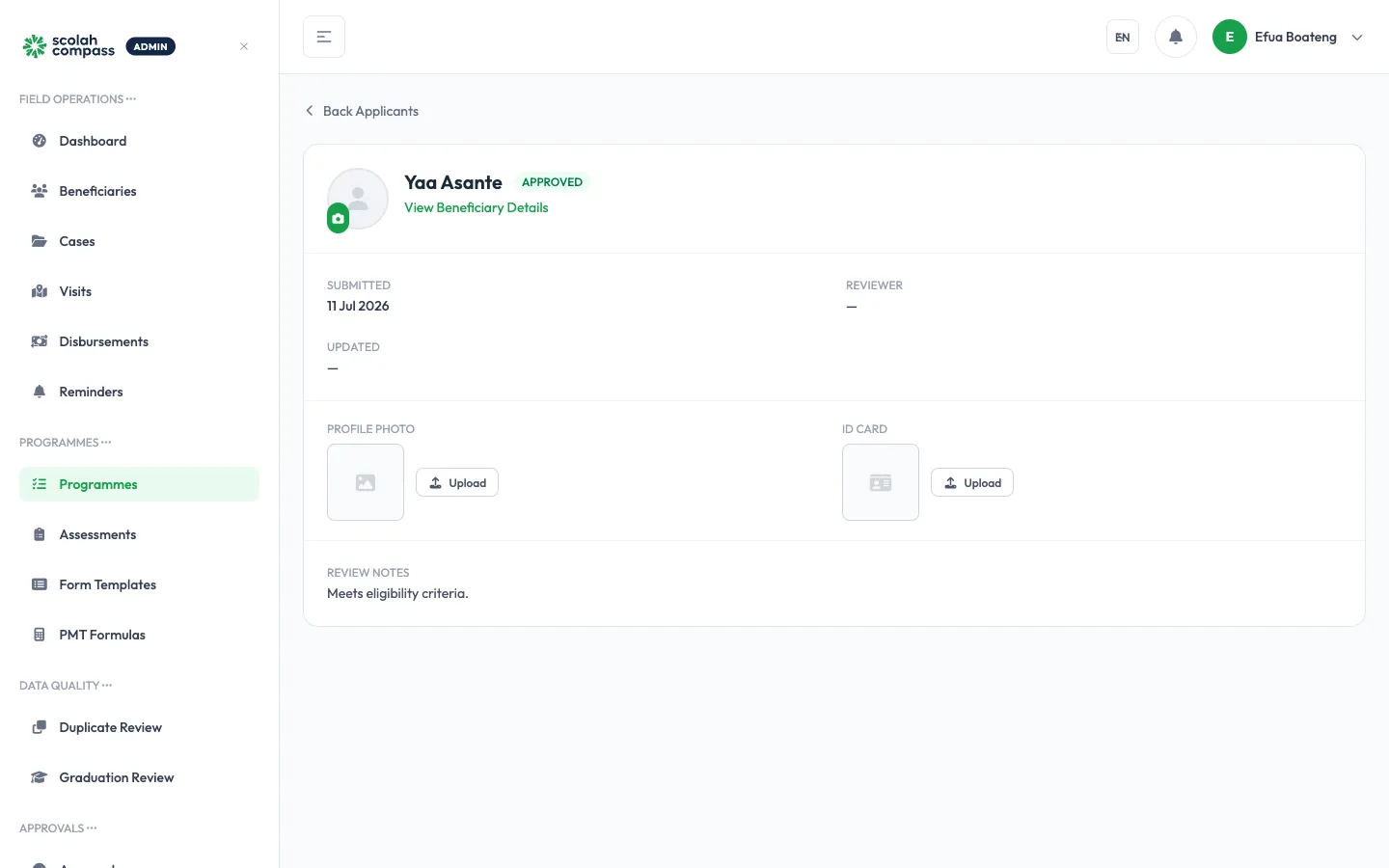Click the Graduation Review cap icon
Viewport: 1389px width, 868px height.
click(40, 777)
